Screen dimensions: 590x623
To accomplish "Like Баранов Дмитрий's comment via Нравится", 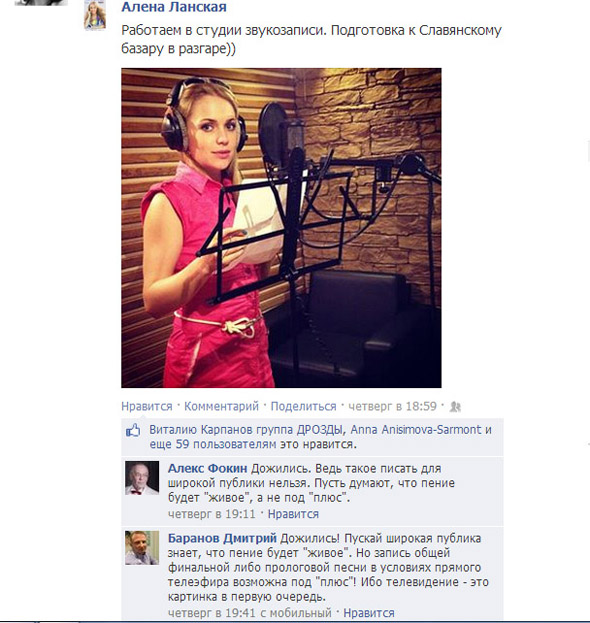I will 369,613.
